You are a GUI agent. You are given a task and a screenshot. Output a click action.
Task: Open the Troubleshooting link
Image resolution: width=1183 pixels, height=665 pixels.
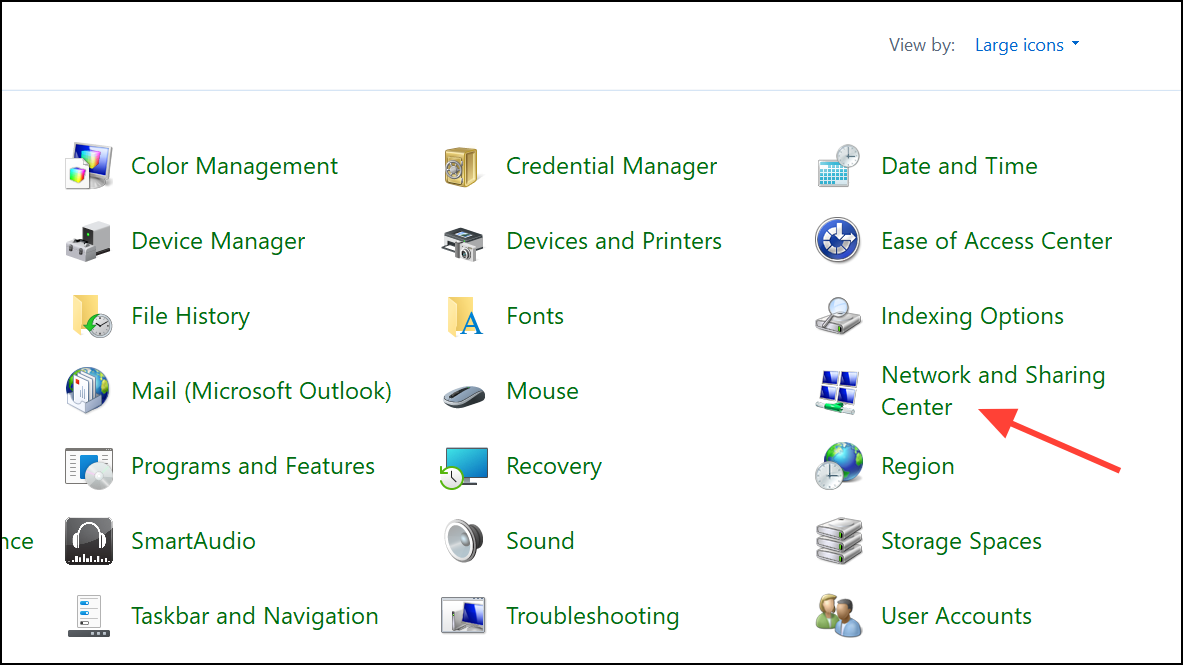point(592,616)
